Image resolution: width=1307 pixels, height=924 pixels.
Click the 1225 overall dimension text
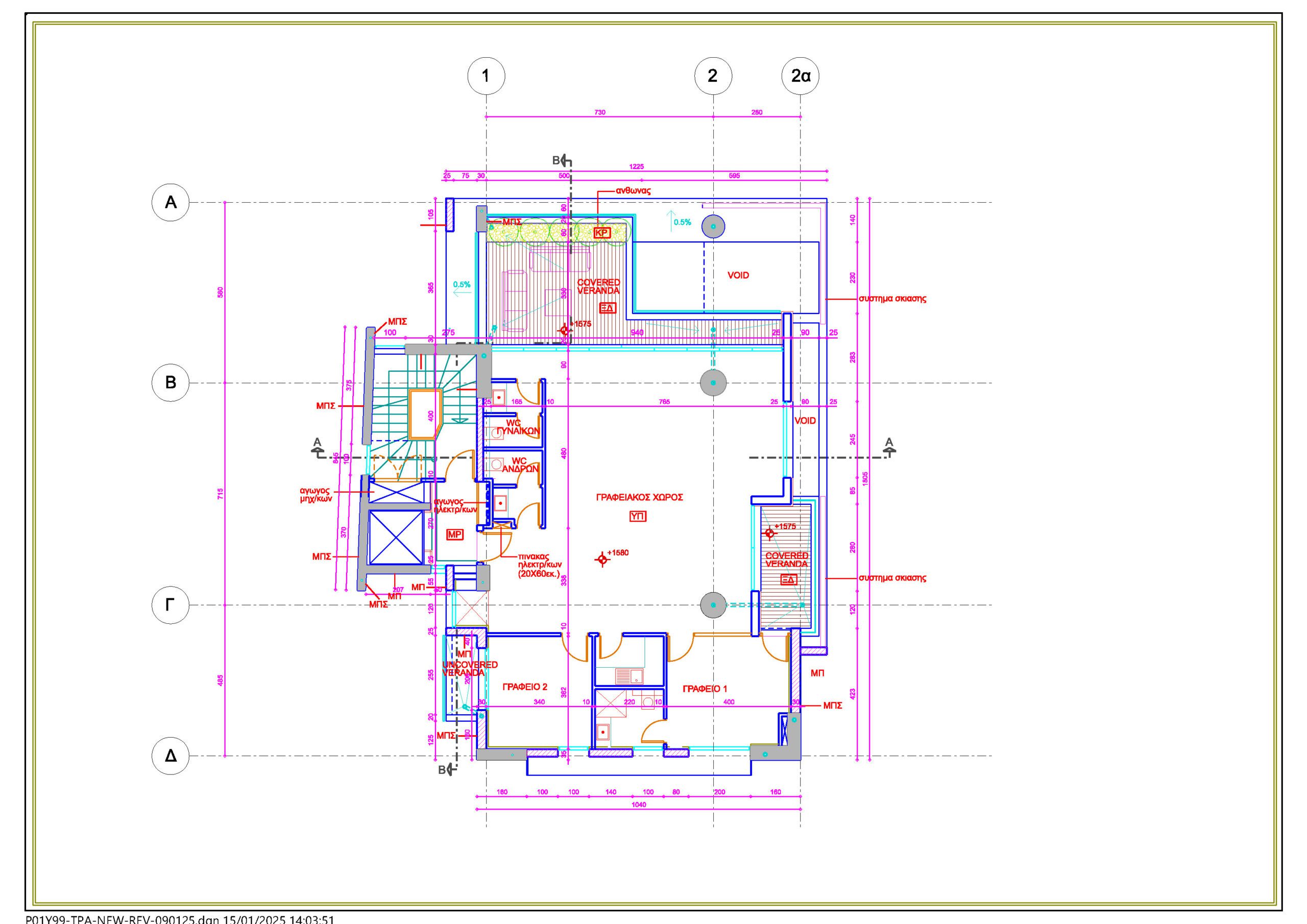point(637,167)
